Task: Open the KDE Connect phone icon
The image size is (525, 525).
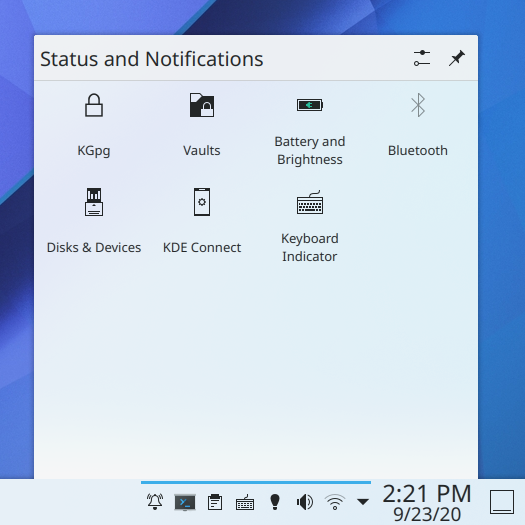Action: click(202, 202)
